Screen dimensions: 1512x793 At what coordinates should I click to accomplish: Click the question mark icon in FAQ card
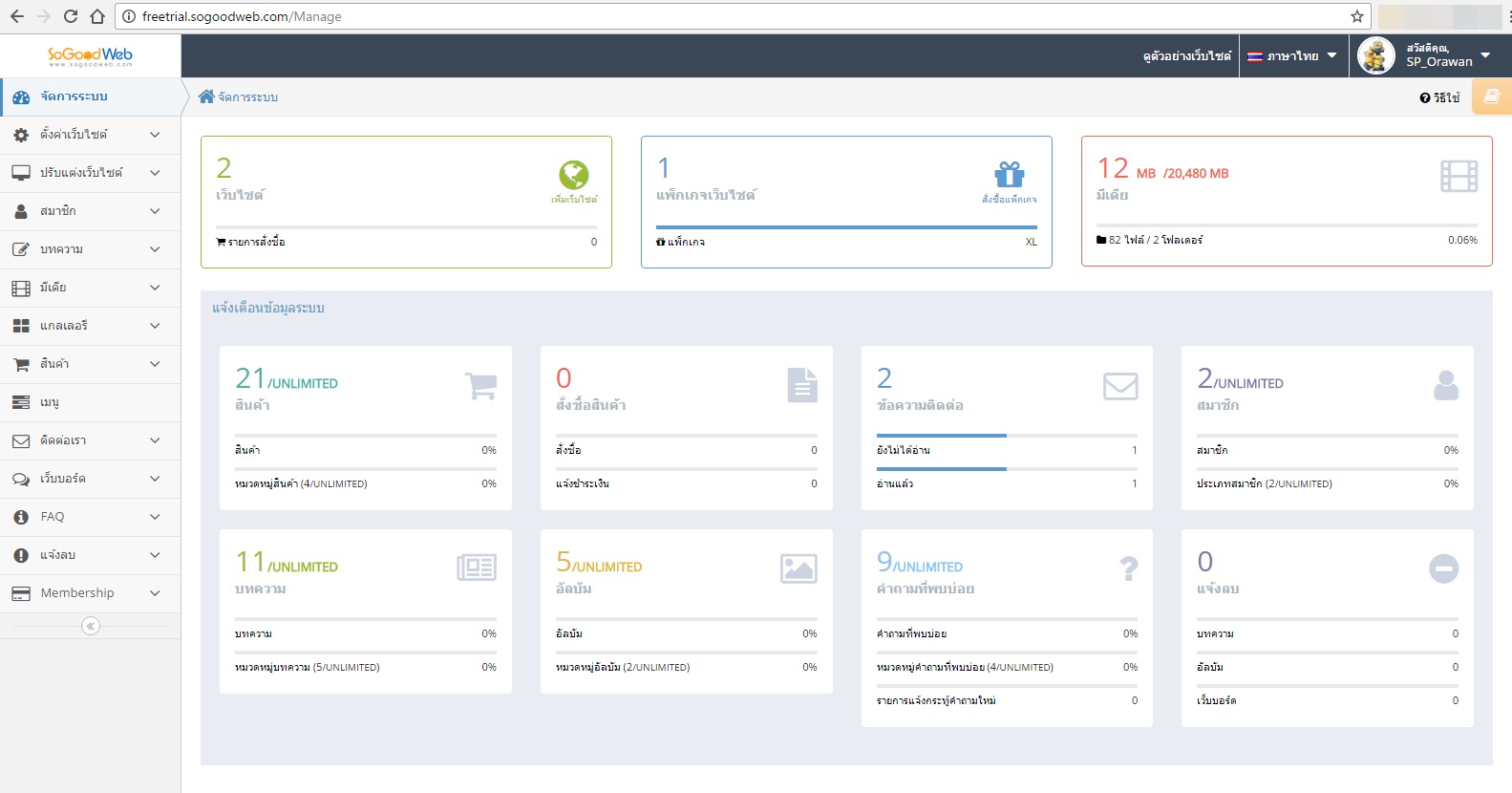click(x=1129, y=568)
